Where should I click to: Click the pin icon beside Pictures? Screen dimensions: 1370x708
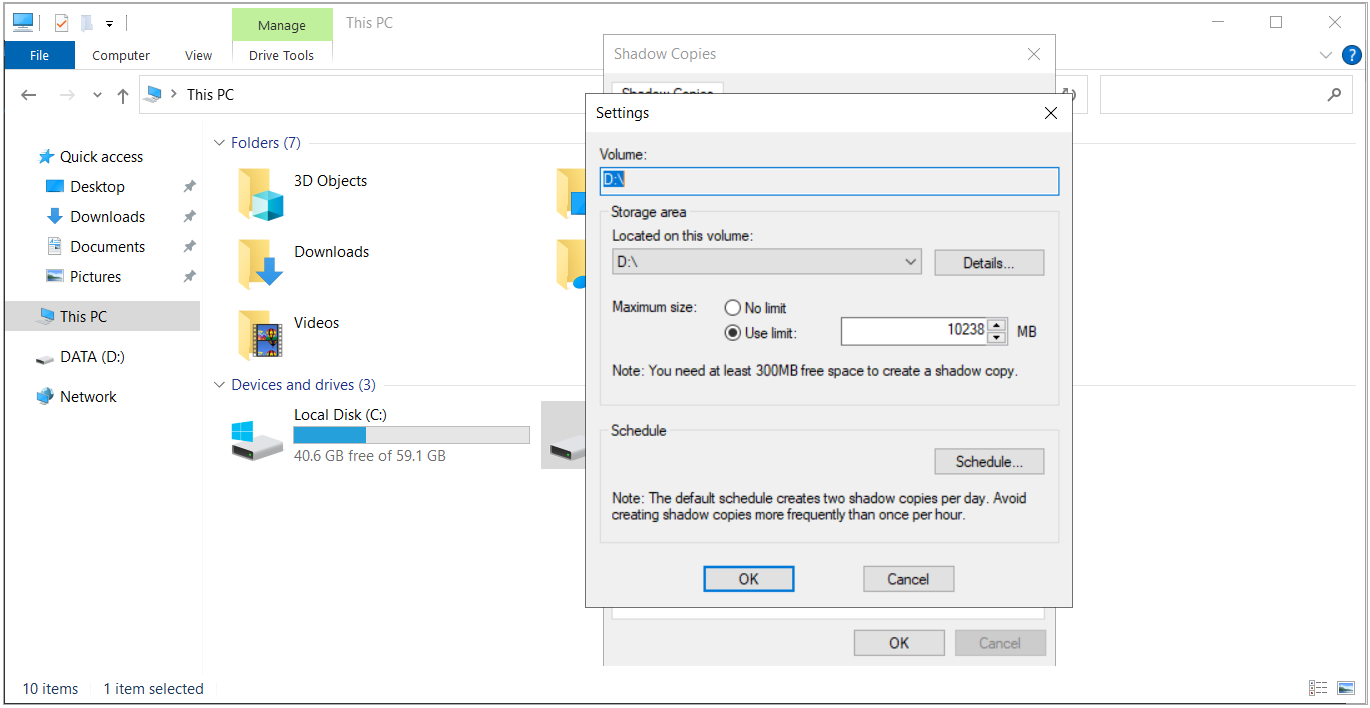[189, 277]
